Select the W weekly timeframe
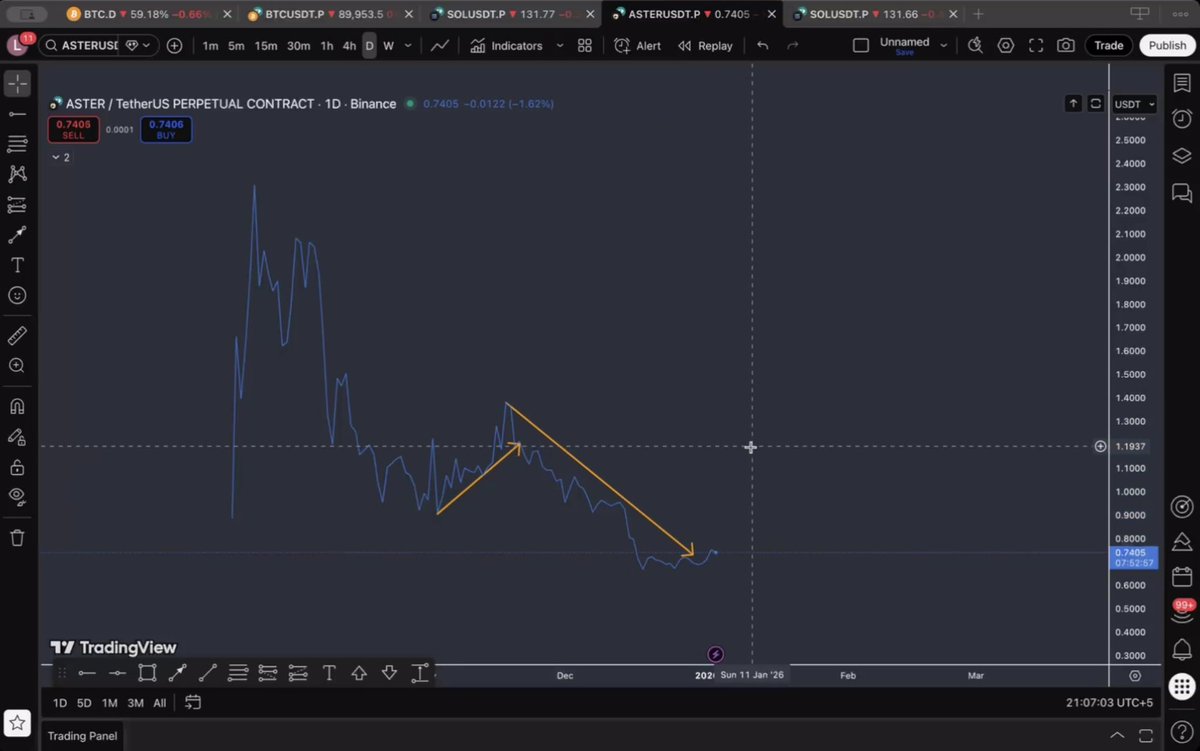1200x751 pixels. coord(388,46)
